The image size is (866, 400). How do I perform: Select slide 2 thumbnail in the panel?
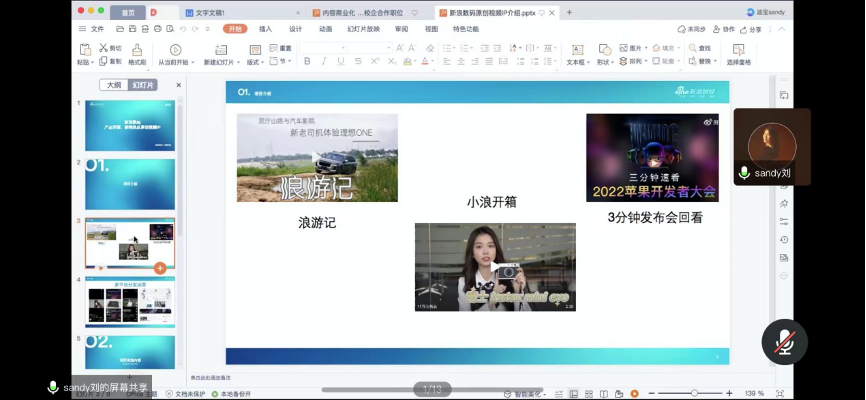click(129, 183)
